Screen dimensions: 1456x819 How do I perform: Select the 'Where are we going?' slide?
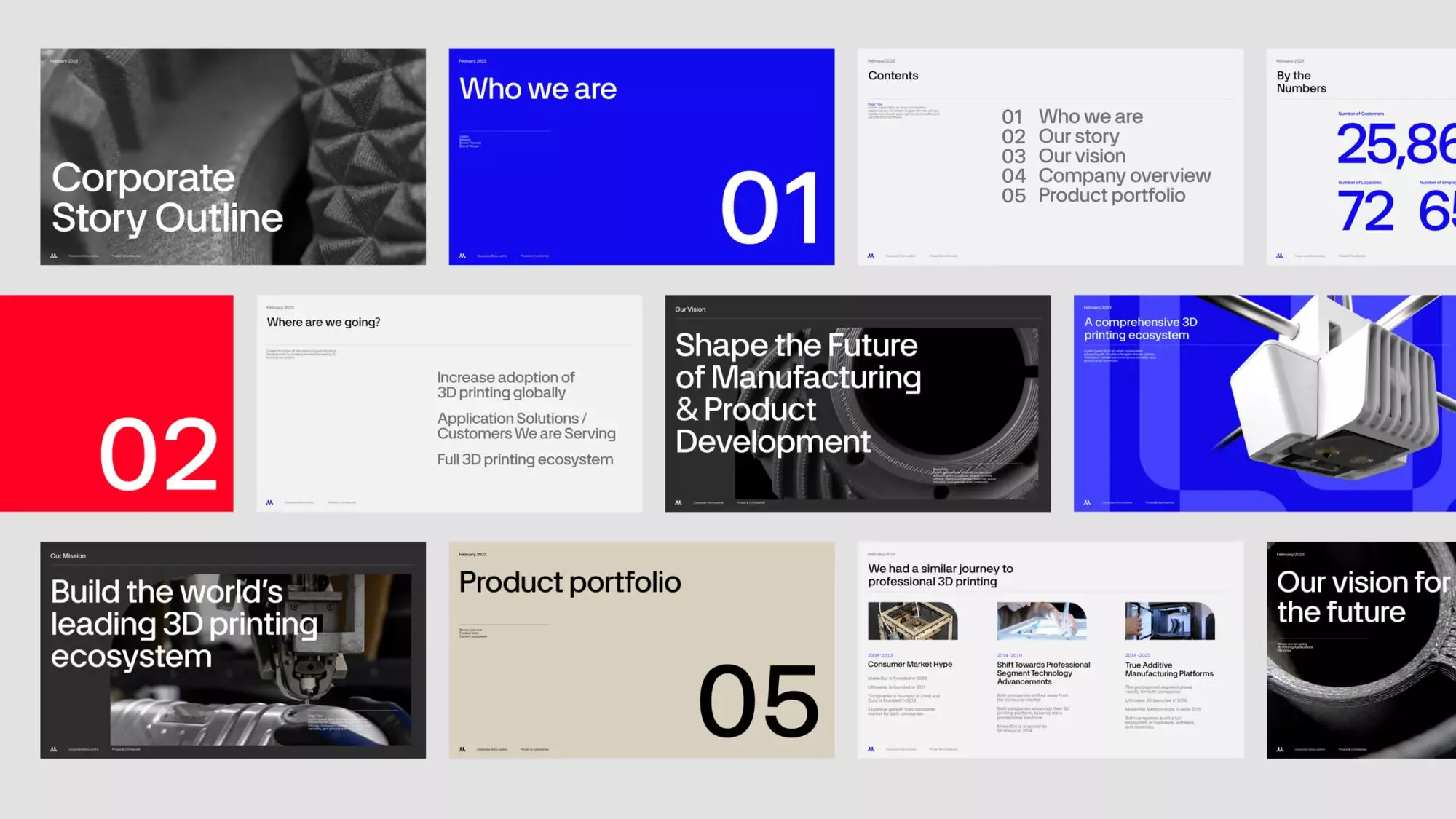pyautogui.click(x=449, y=403)
